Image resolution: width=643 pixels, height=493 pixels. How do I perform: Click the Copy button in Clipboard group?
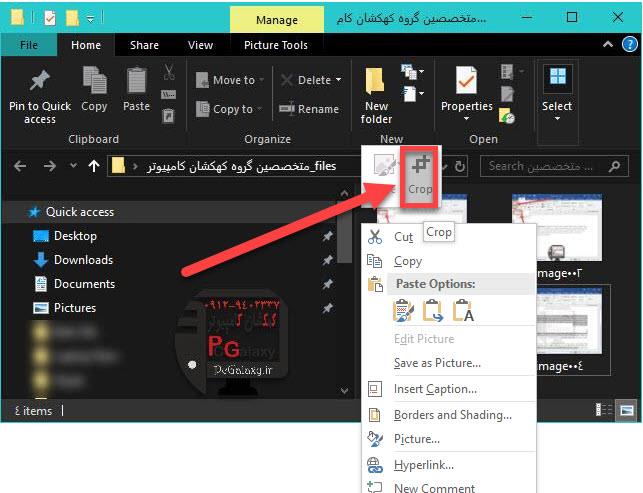pyautogui.click(x=94, y=89)
